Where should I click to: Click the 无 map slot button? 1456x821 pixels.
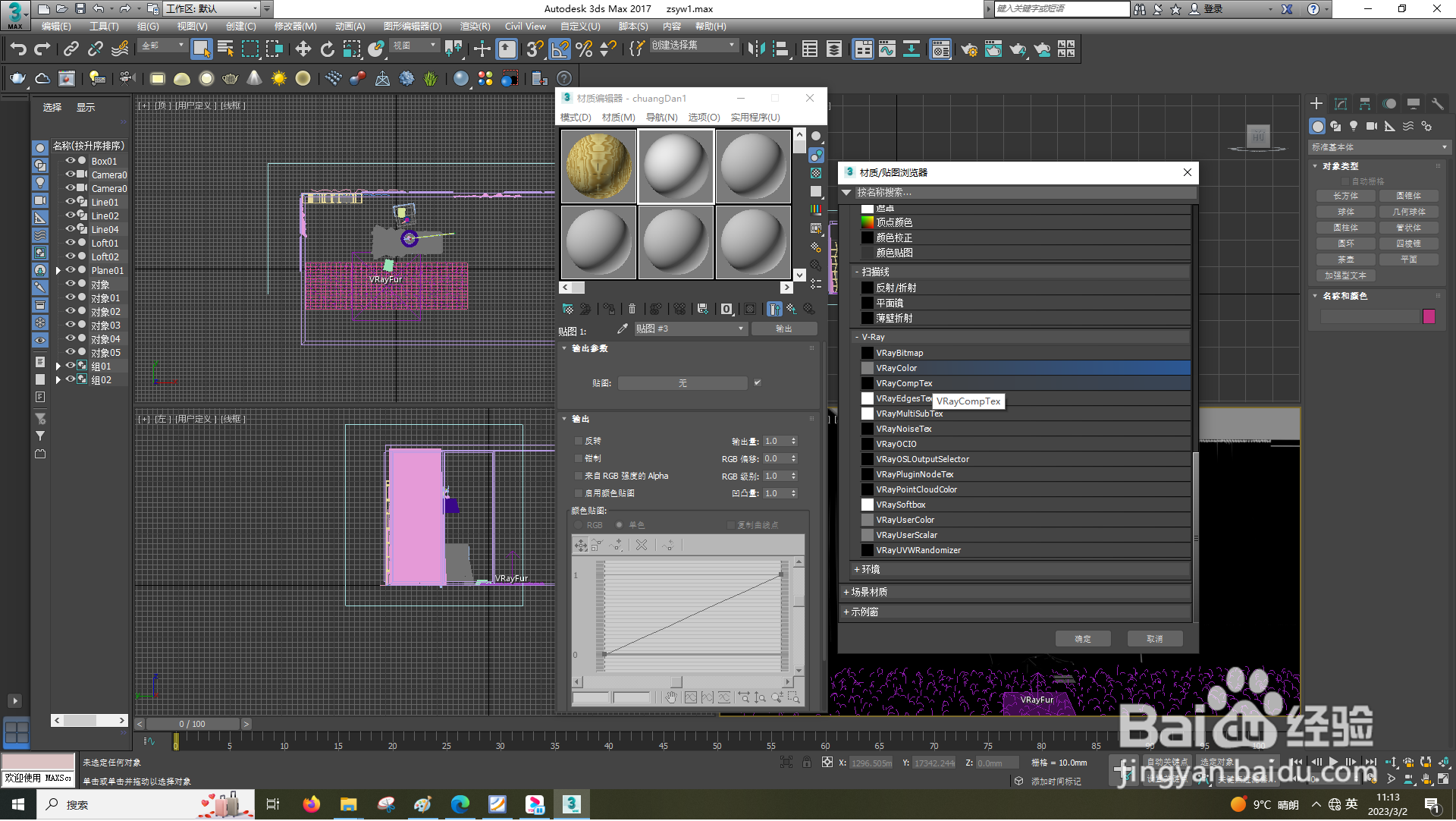(x=682, y=383)
